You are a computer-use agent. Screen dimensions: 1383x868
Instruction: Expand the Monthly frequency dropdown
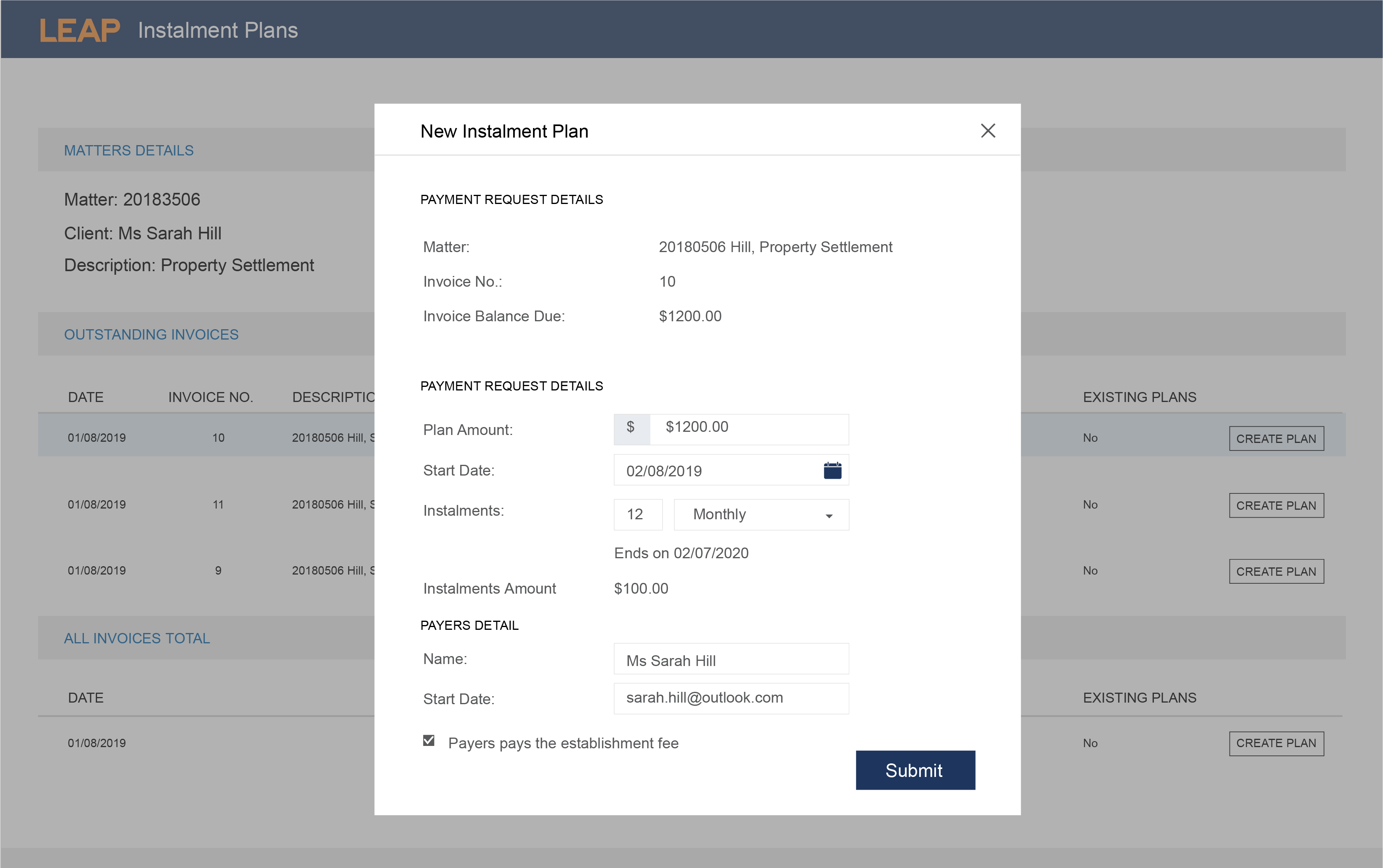[x=761, y=515]
